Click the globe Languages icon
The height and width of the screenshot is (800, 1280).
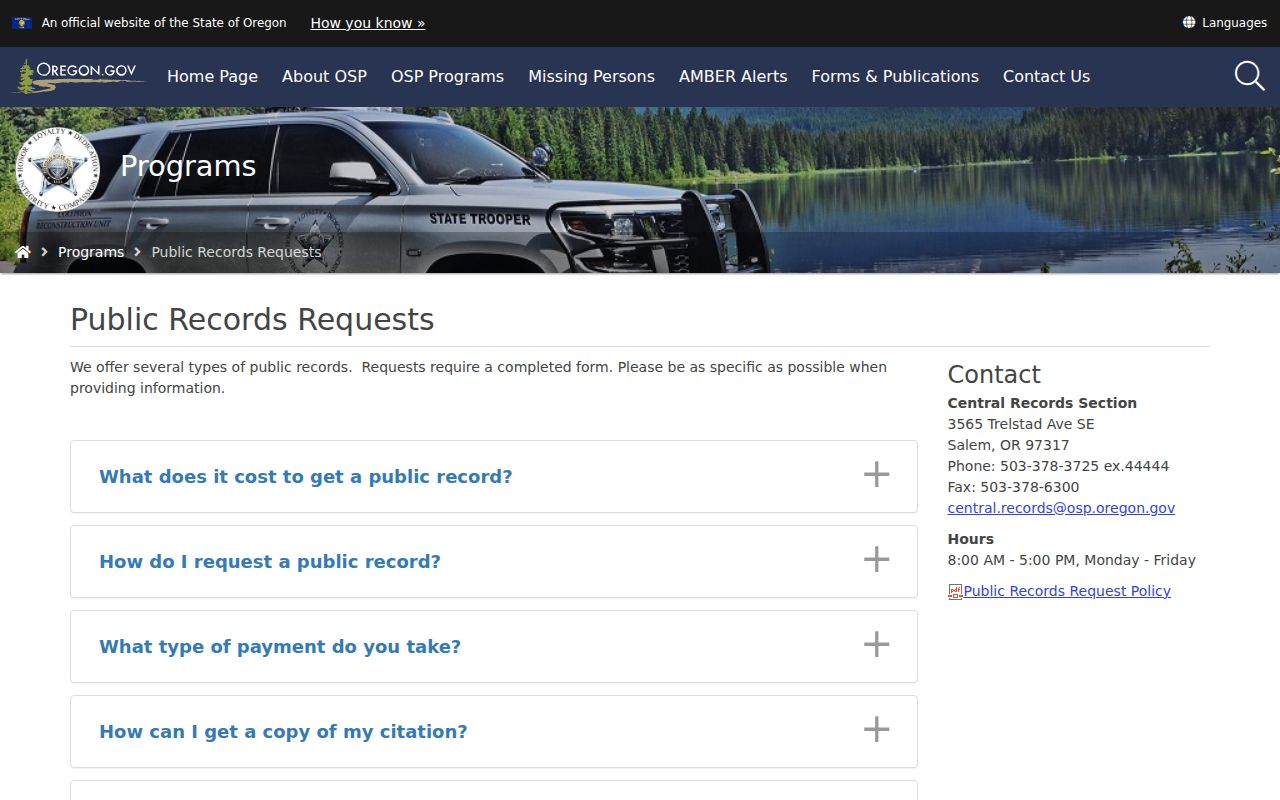pyautogui.click(x=1189, y=22)
